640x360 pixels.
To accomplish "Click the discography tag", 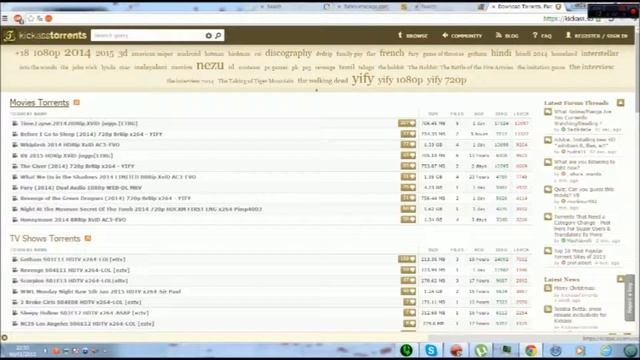I will click(x=288, y=53).
